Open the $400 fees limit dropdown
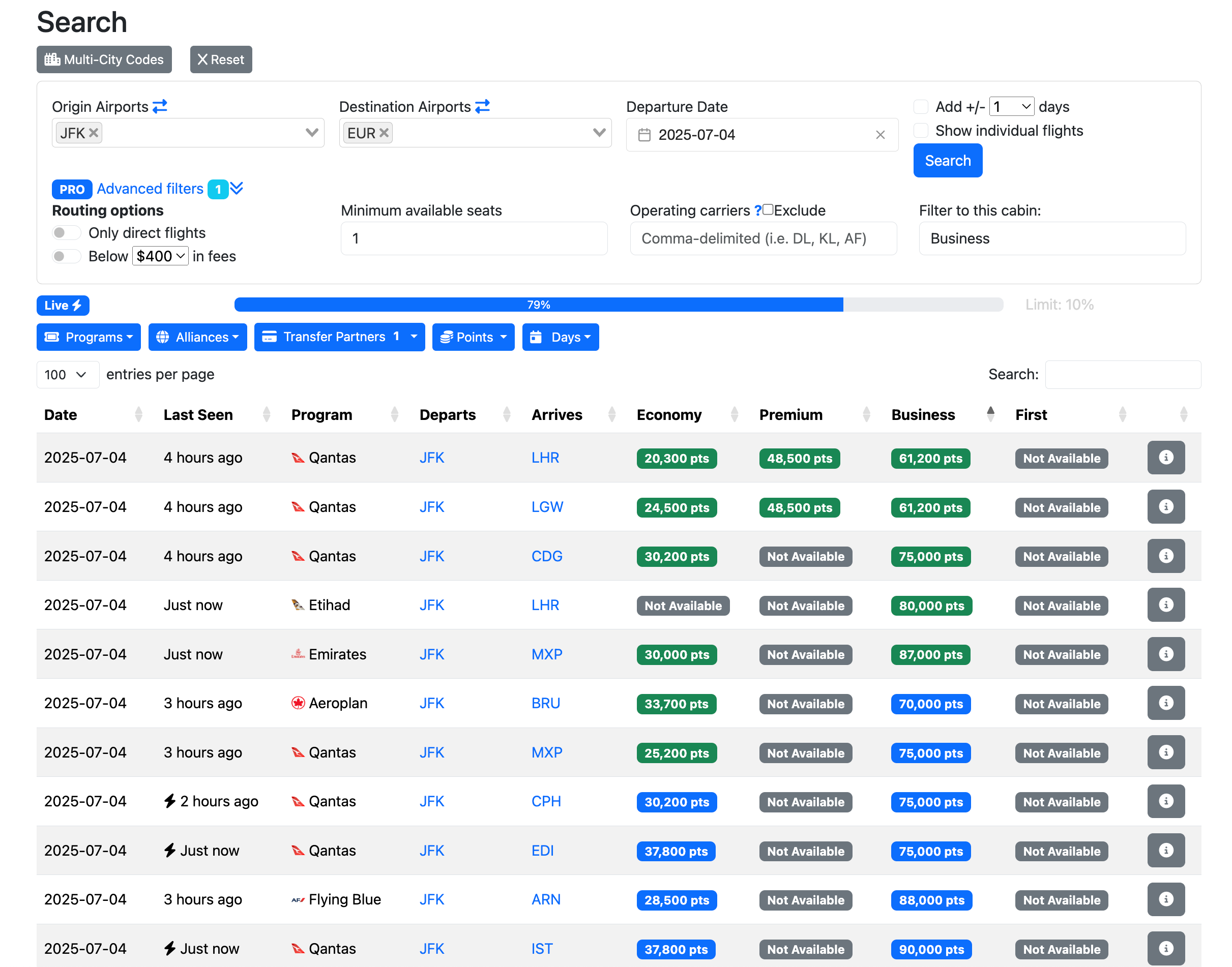Screen dimensions: 1232x967 coord(160,256)
